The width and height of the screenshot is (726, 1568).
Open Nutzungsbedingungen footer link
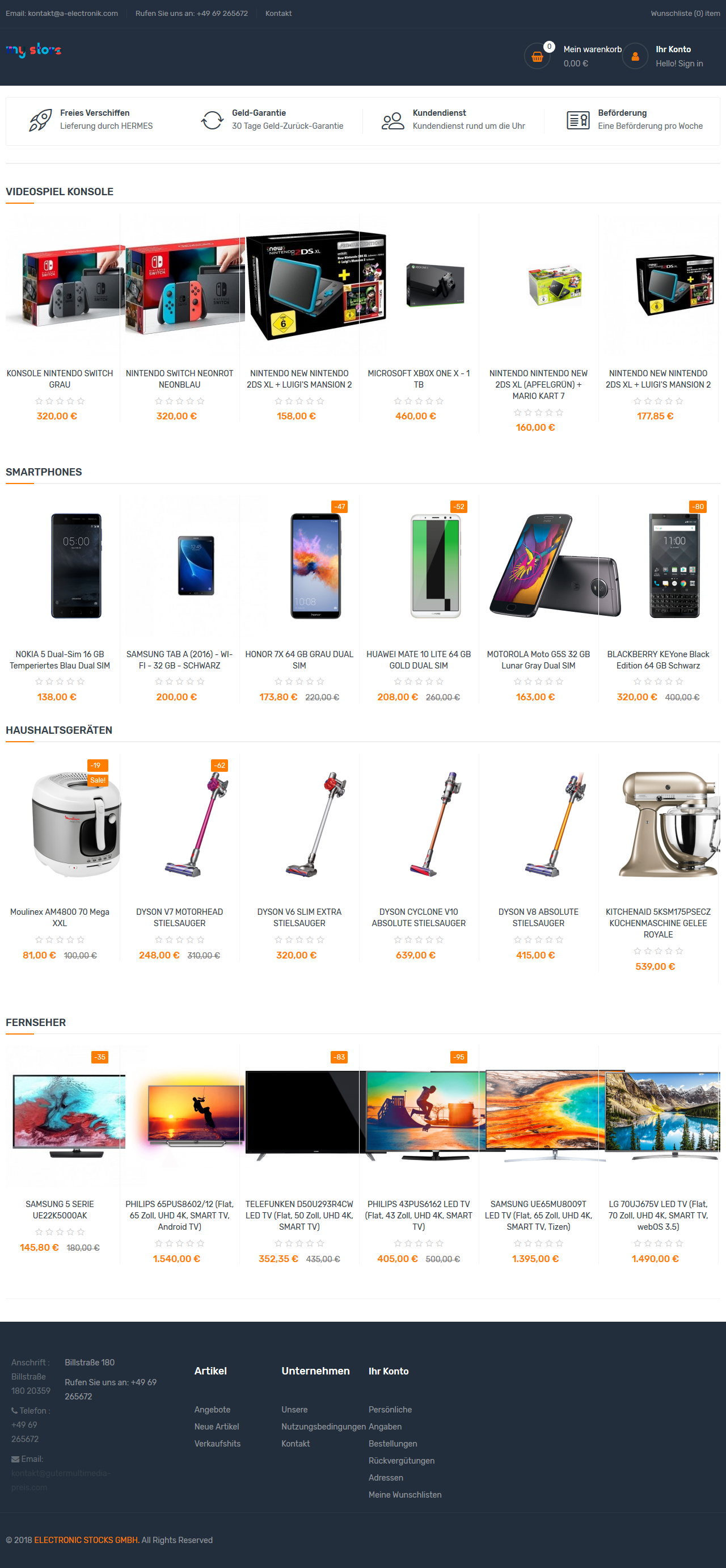323,1426
